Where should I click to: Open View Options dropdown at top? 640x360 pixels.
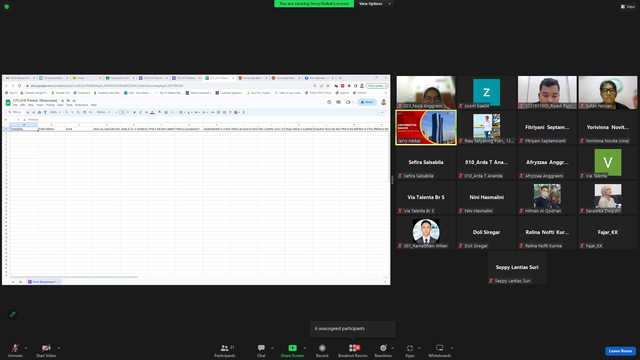[x=375, y=4]
